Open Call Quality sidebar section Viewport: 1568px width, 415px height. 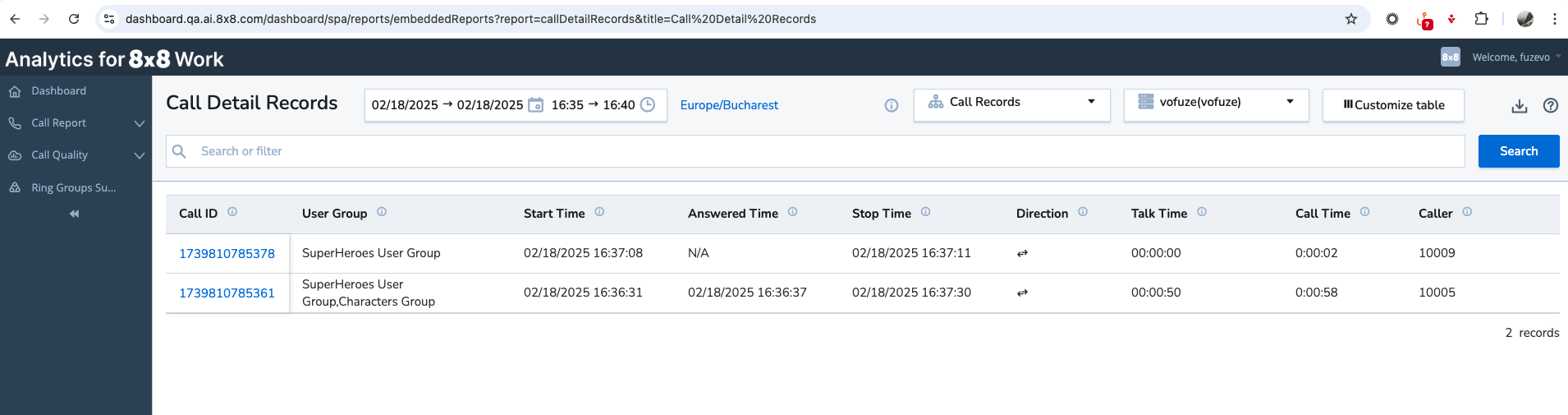pos(59,155)
